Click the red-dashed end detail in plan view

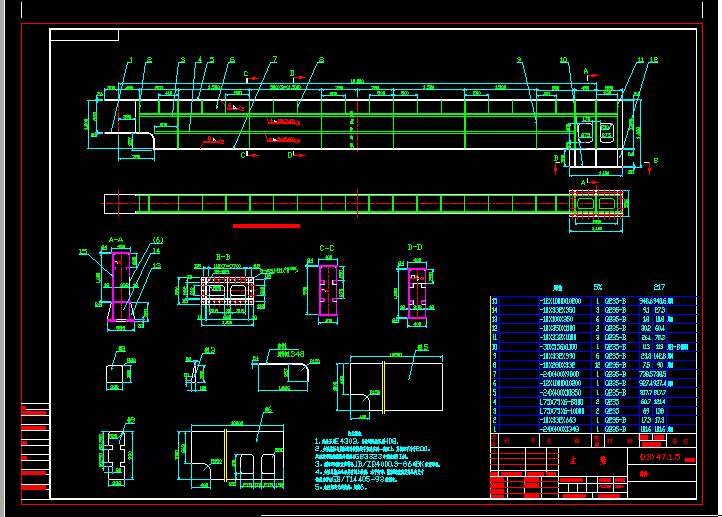(x=597, y=203)
